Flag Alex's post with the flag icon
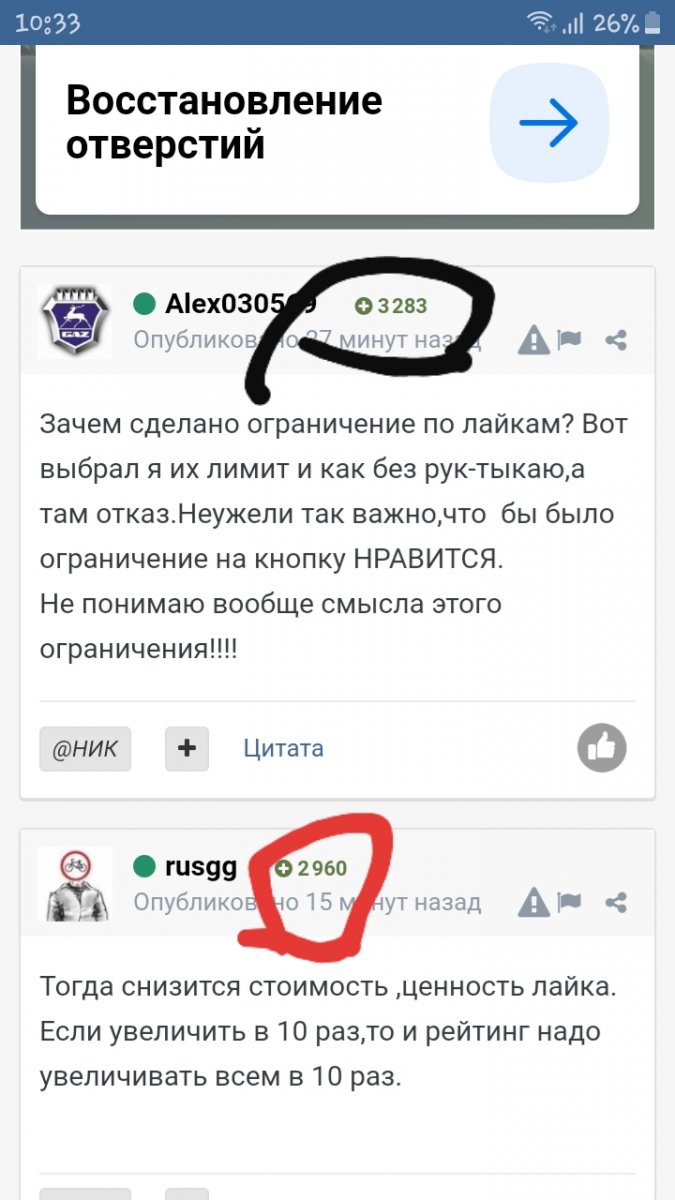Screen dimensions: 675x1200 (570, 340)
